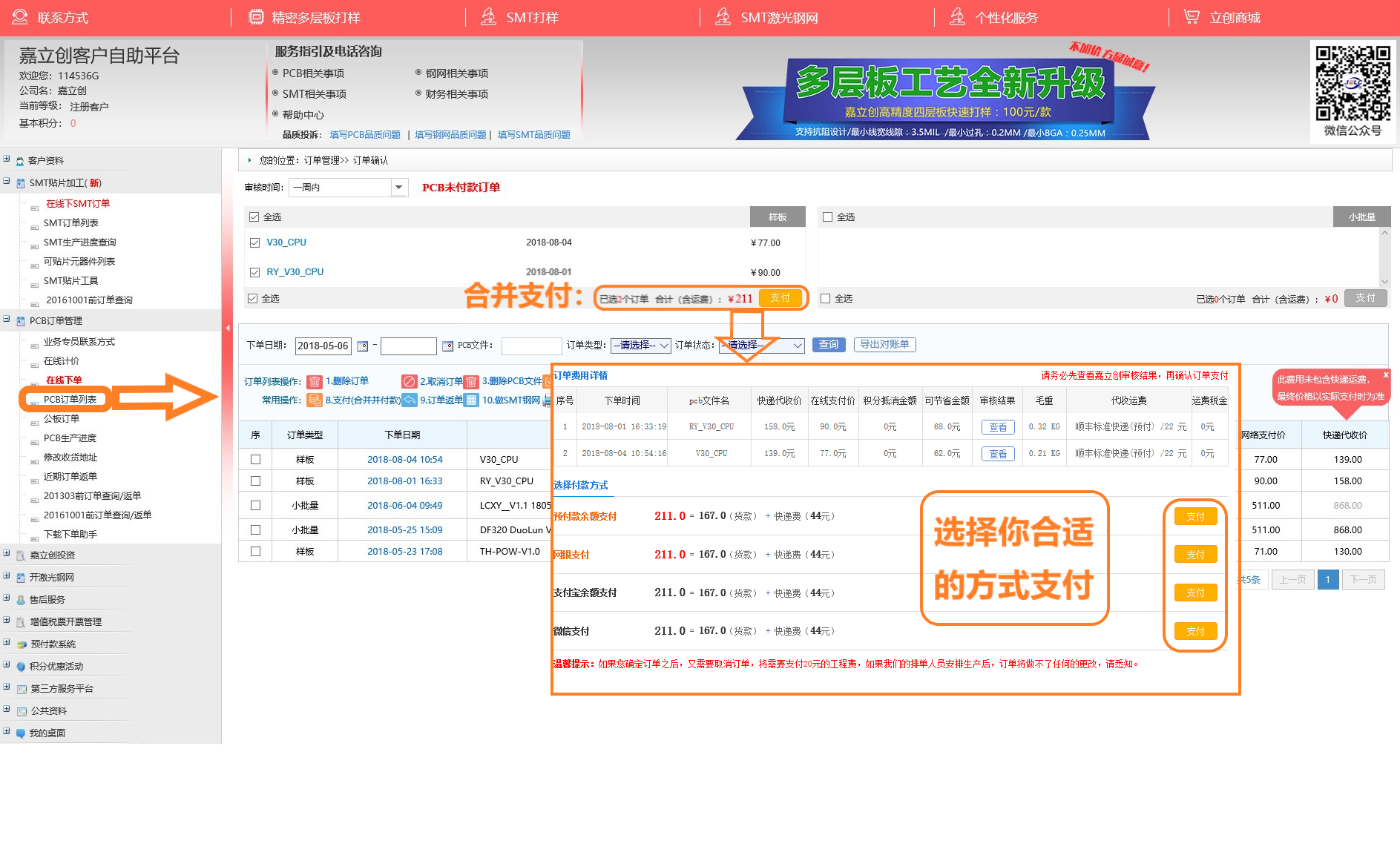The height and width of the screenshot is (858, 1400).
Task: Select PCB订单列表 in the sidebar
Action: click(70, 400)
